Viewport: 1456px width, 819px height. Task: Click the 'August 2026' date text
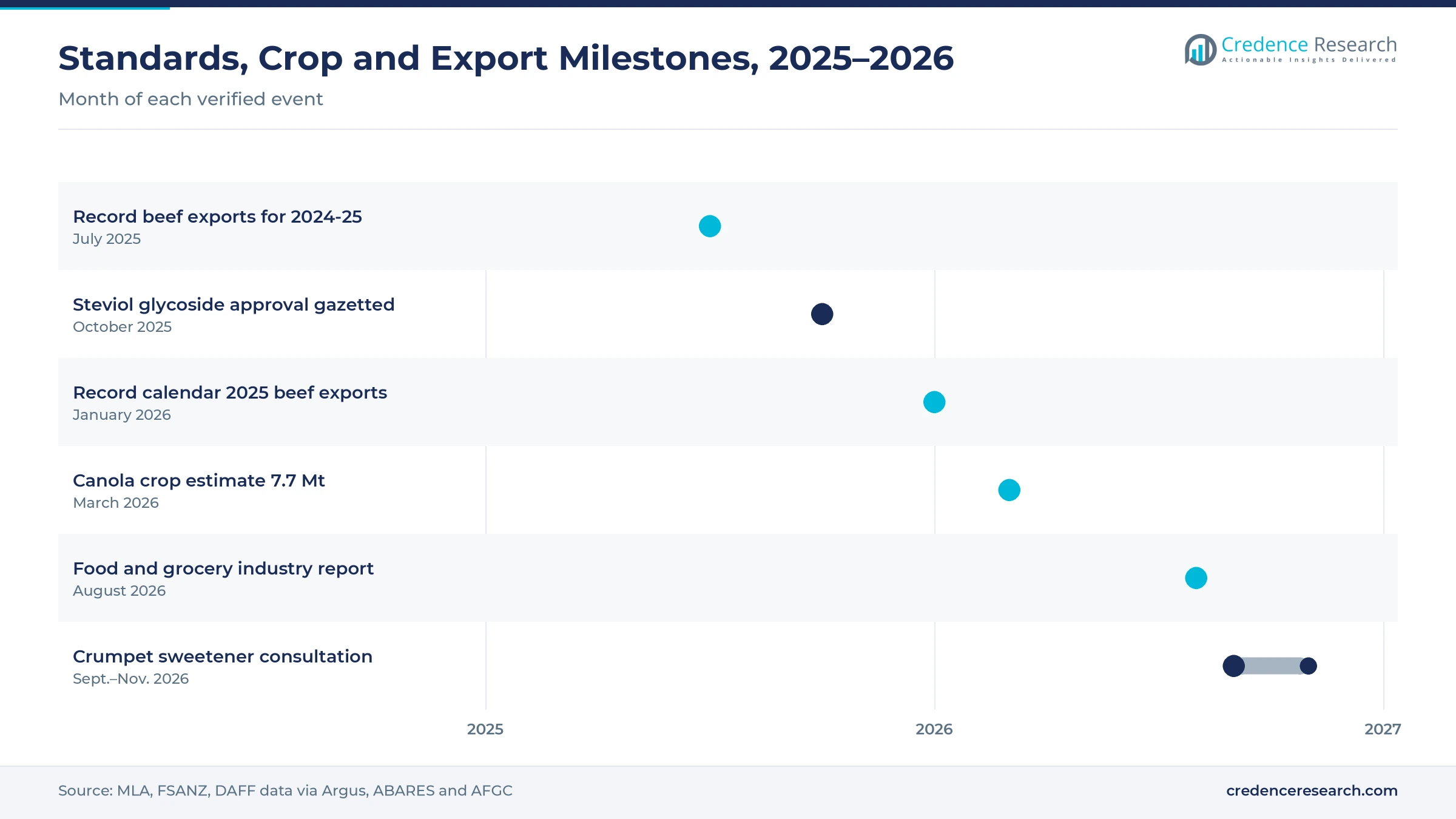(120, 591)
